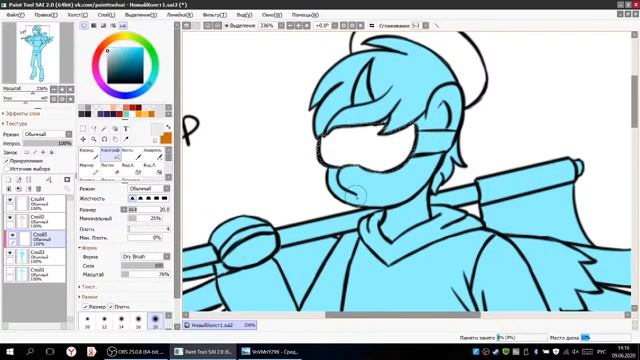Switch to RGB sliders color mode

tap(94, 25)
